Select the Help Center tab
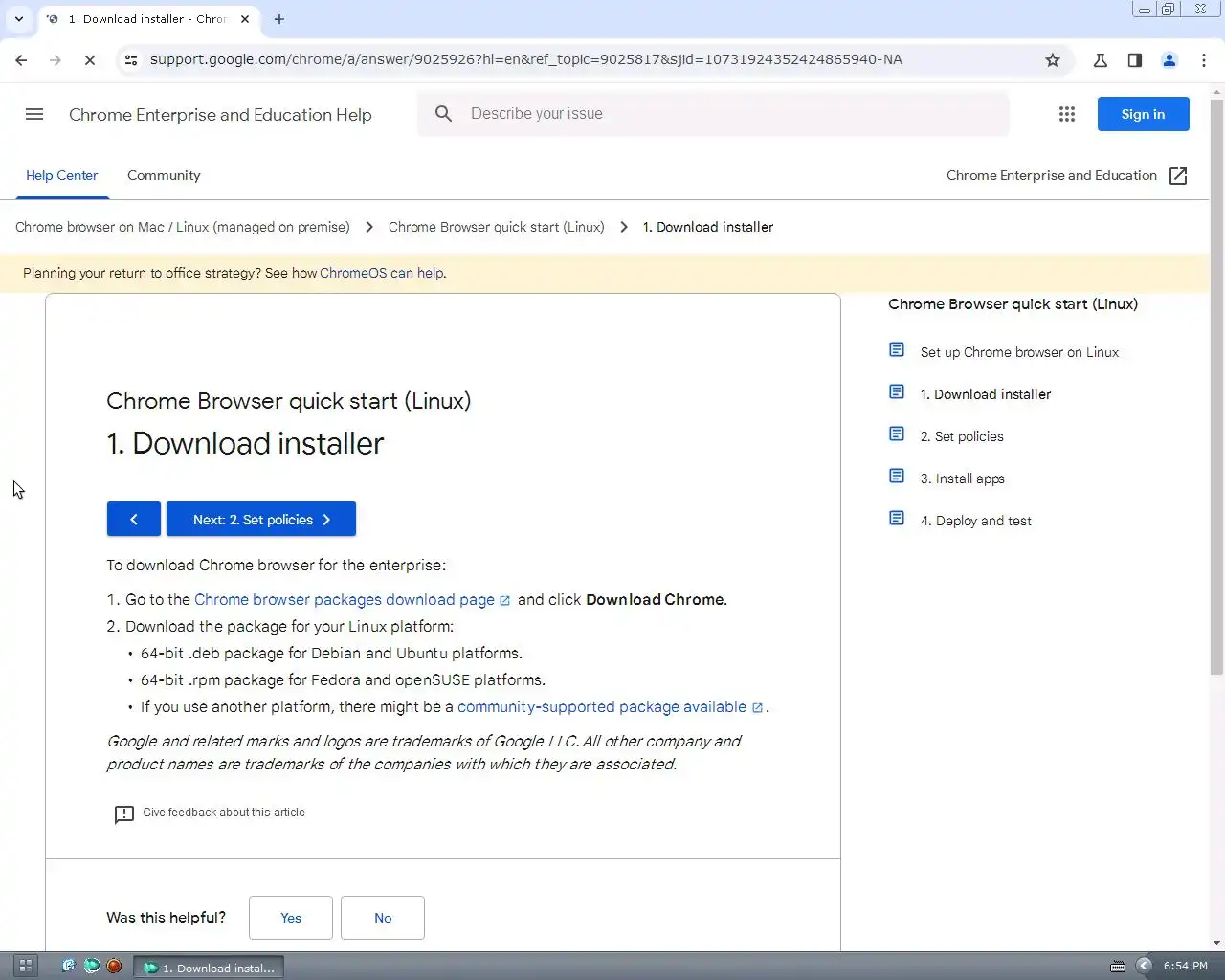1225x980 pixels. tap(61, 176)
